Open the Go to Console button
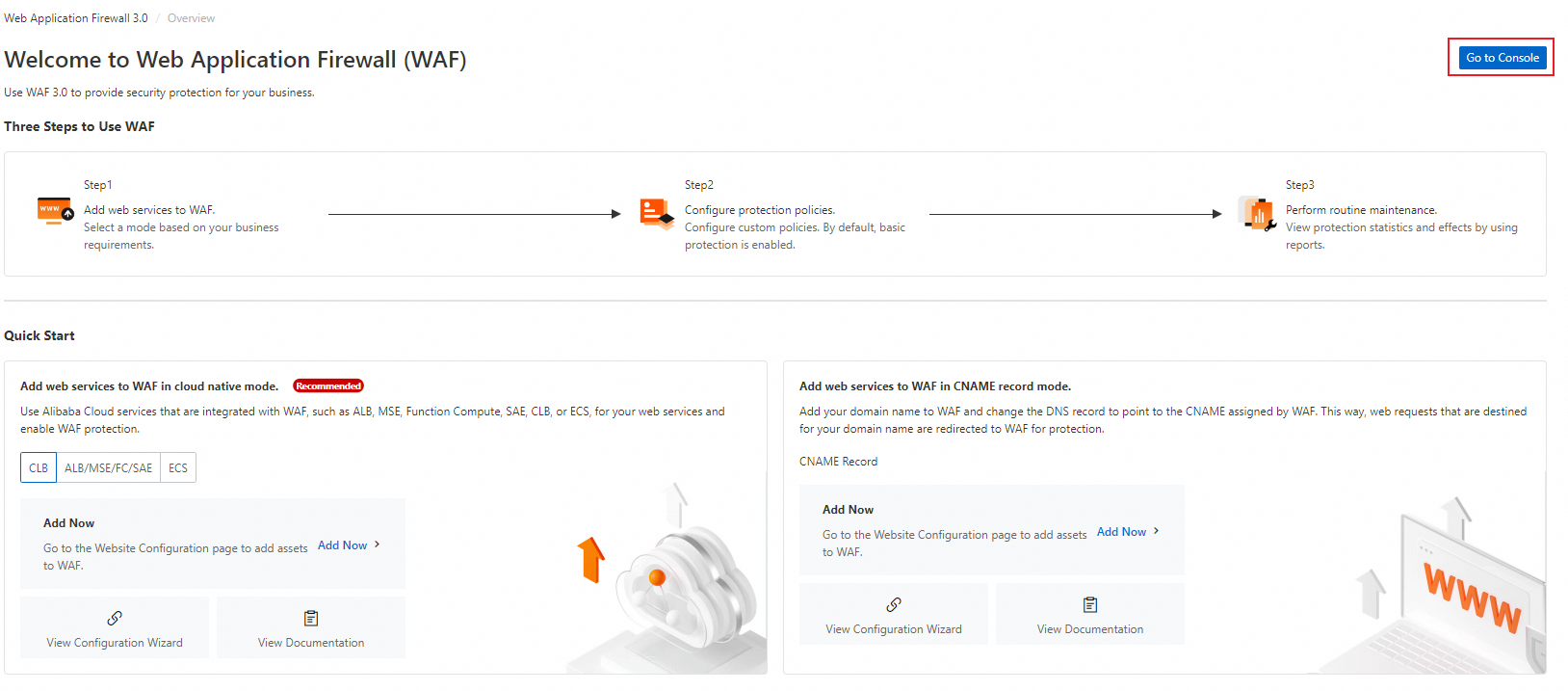Image resolution: width=1568 pixels, height=691 pixels. (1503, 58)
